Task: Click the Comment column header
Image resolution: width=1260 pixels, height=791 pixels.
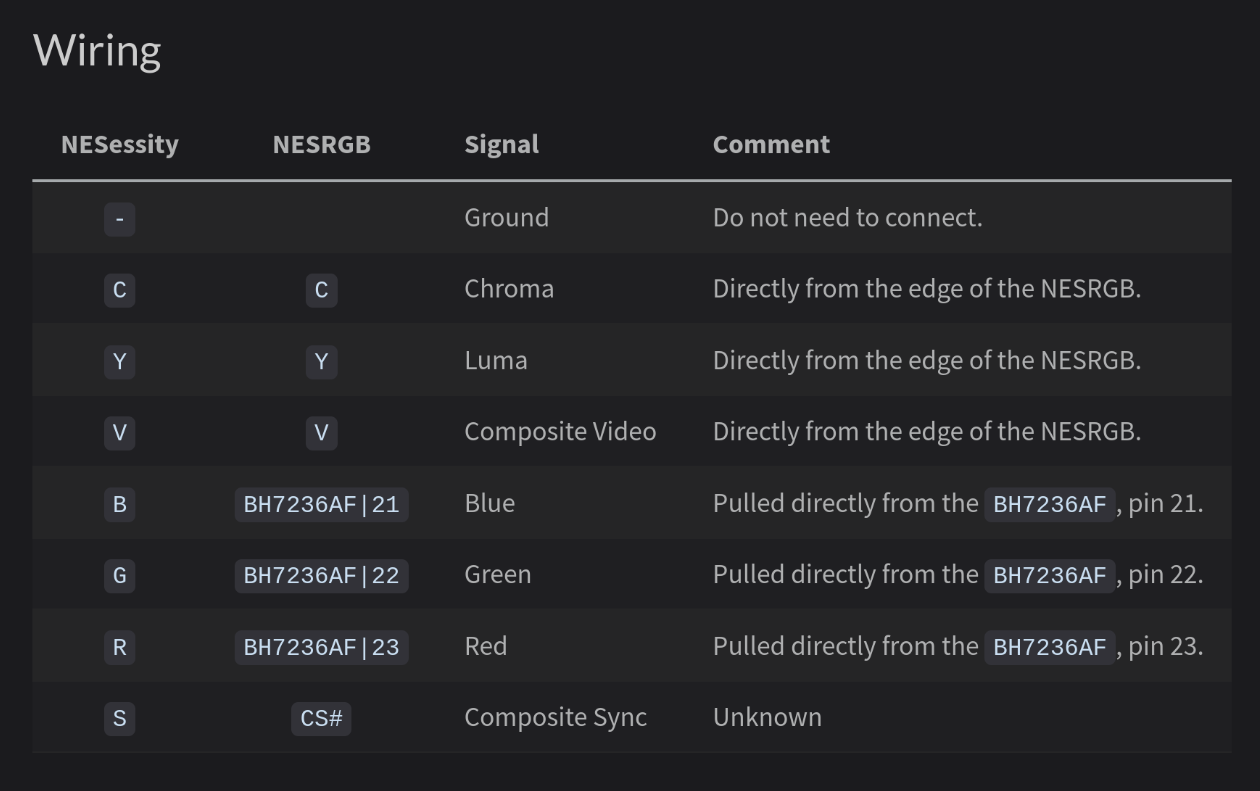Action: 771,145
